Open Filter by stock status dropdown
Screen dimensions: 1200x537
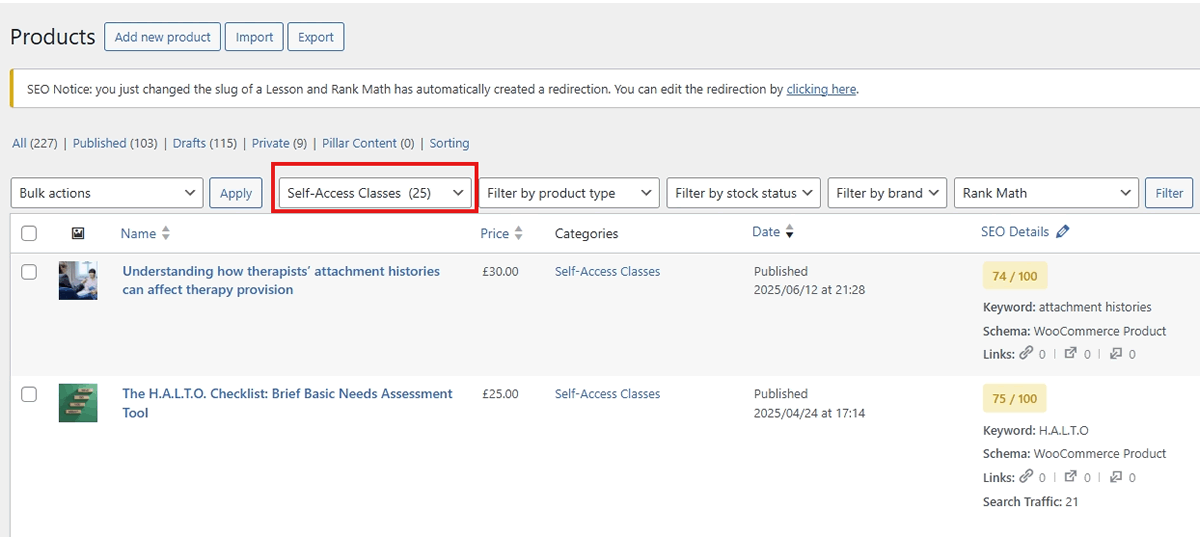pyautogui.click(x=743, y=193)
